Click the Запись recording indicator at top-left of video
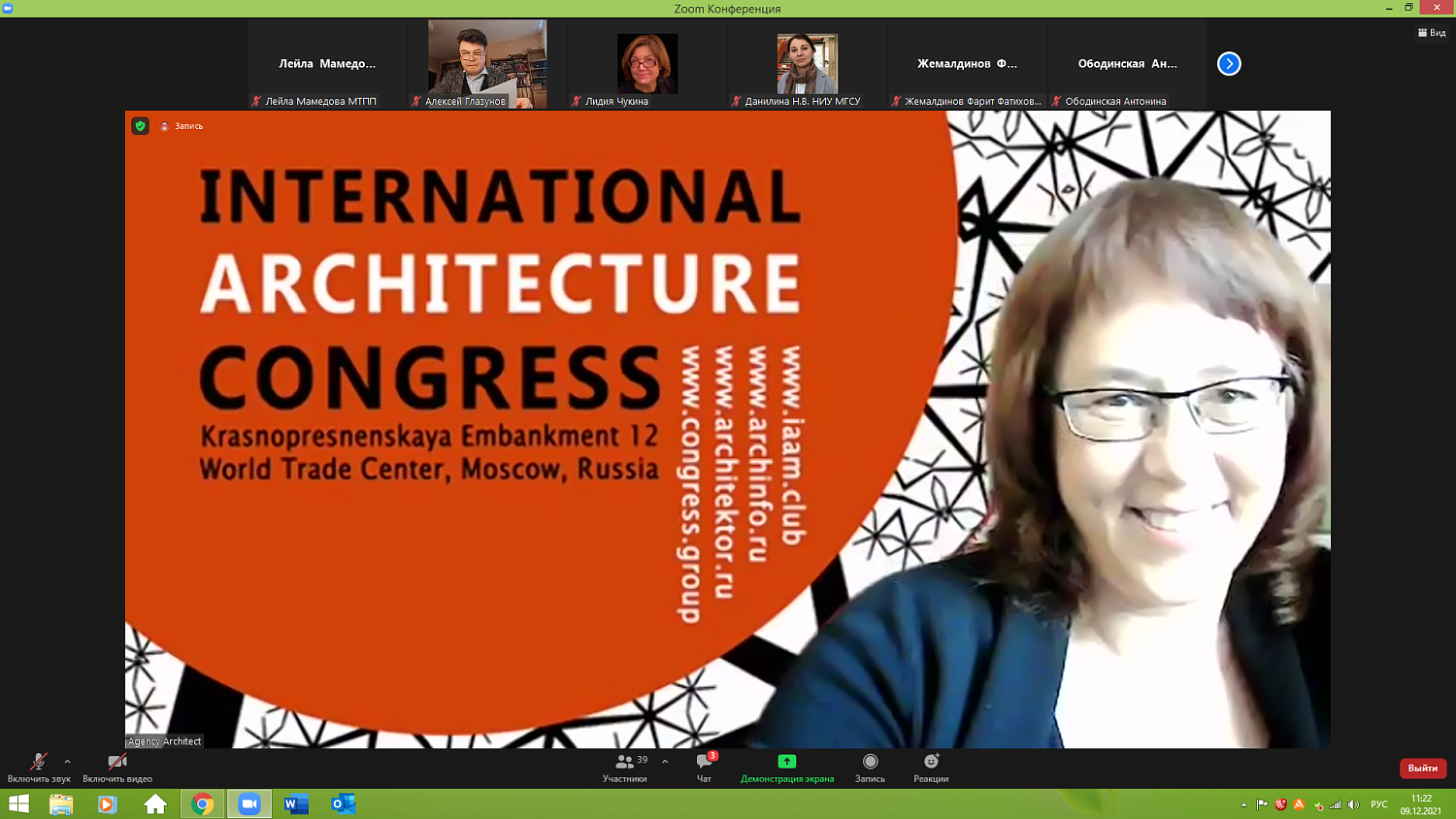This screenshot has height=819, width=1456. pos(182,126)
